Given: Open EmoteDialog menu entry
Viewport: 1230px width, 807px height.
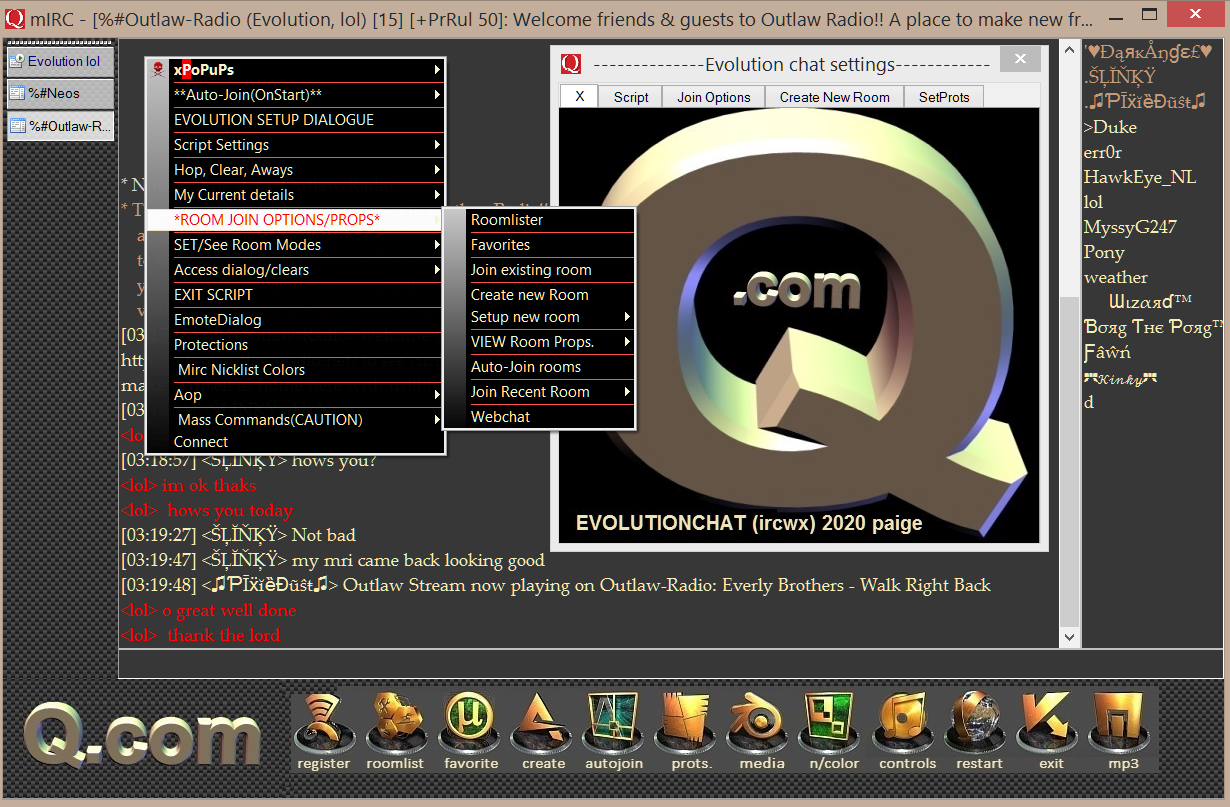Looking at the screenshot, I should click(295, 320).
